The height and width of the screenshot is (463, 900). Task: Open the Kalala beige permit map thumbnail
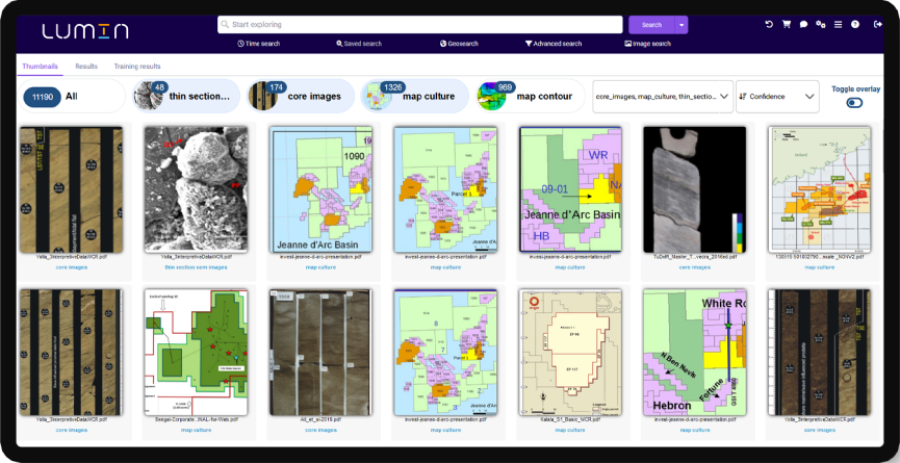(x=571, y=352)
